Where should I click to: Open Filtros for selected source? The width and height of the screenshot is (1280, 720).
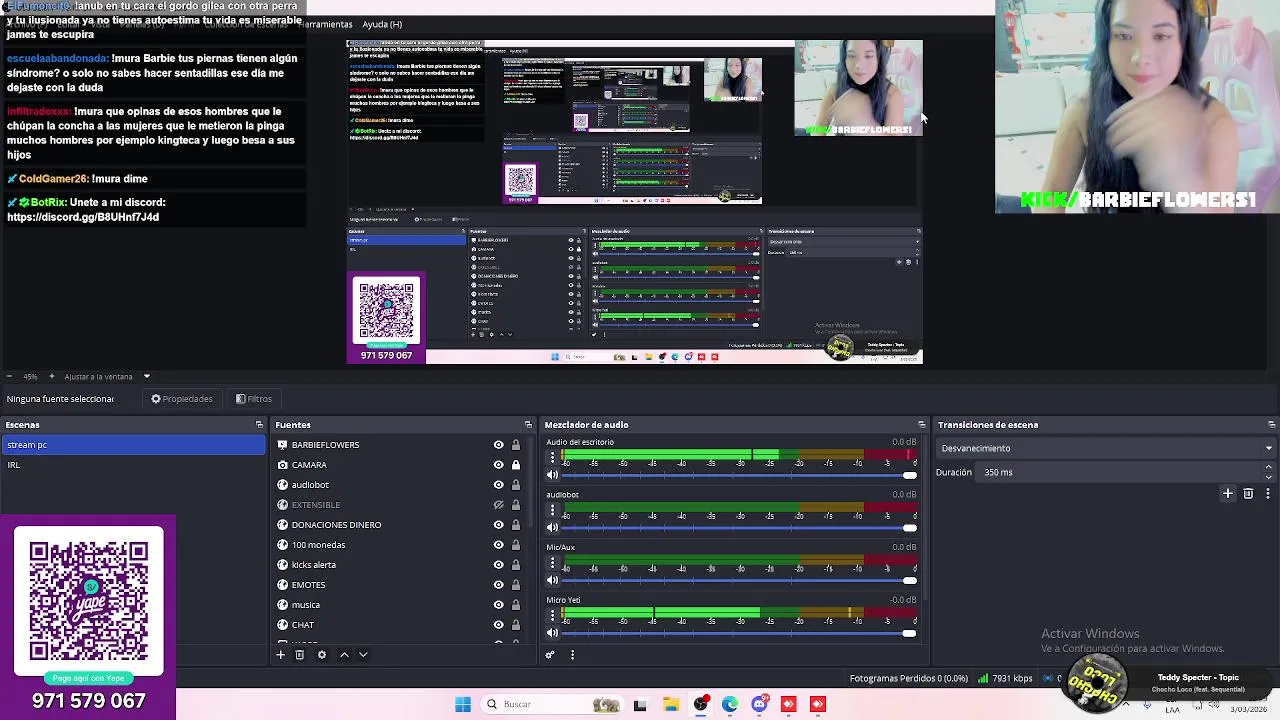pos(254,399)
